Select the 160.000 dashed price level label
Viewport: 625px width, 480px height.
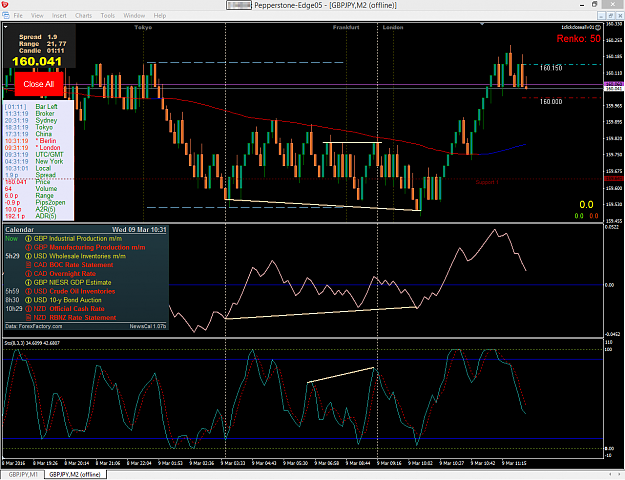(551, 102)
